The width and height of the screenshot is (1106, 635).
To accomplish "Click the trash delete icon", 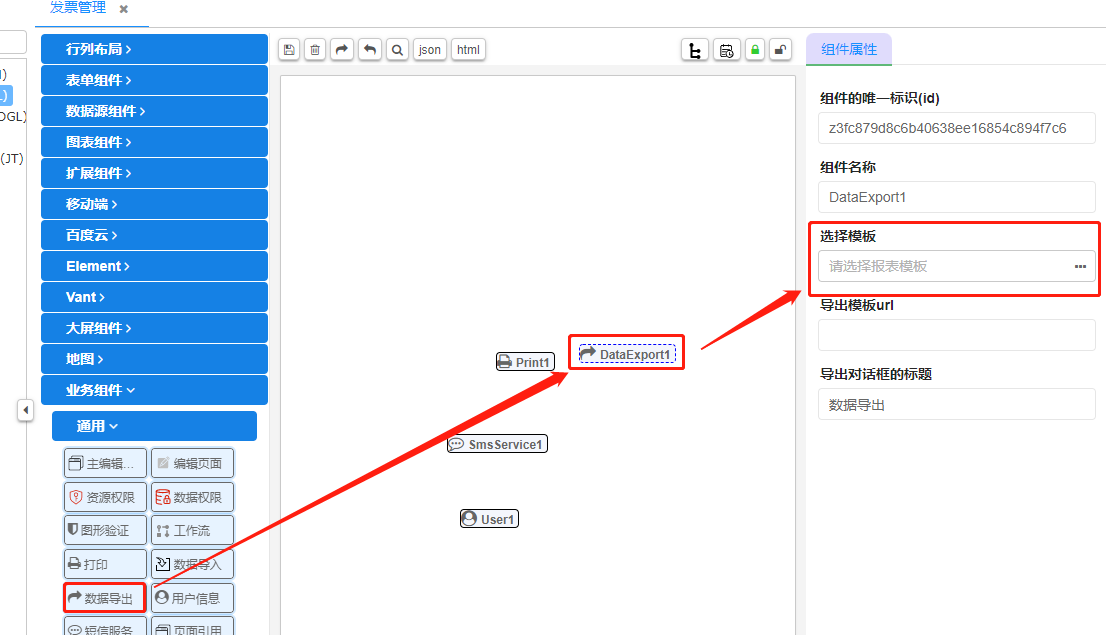I will [315, 50].
